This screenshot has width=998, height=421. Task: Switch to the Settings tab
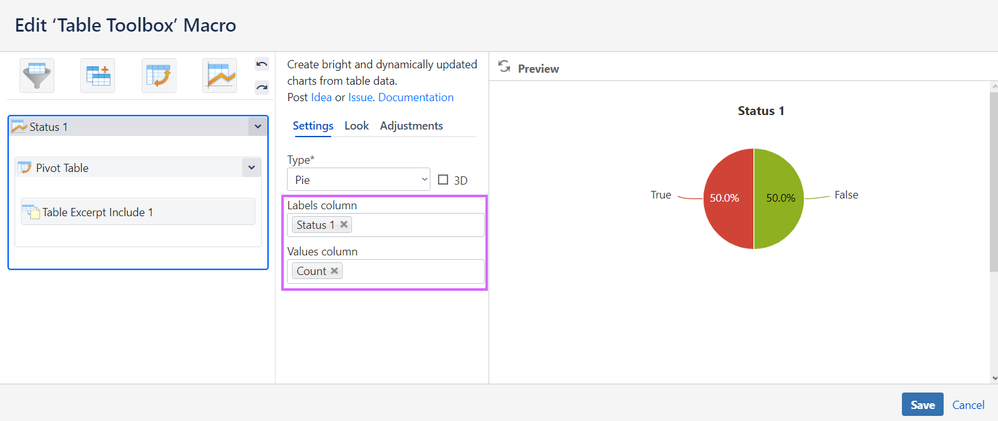point(313,125)
